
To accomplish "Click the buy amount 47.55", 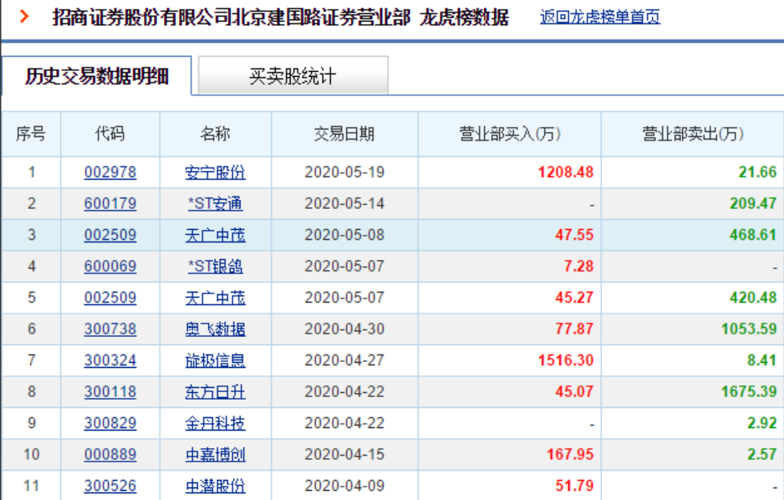I will pos(574,235).
